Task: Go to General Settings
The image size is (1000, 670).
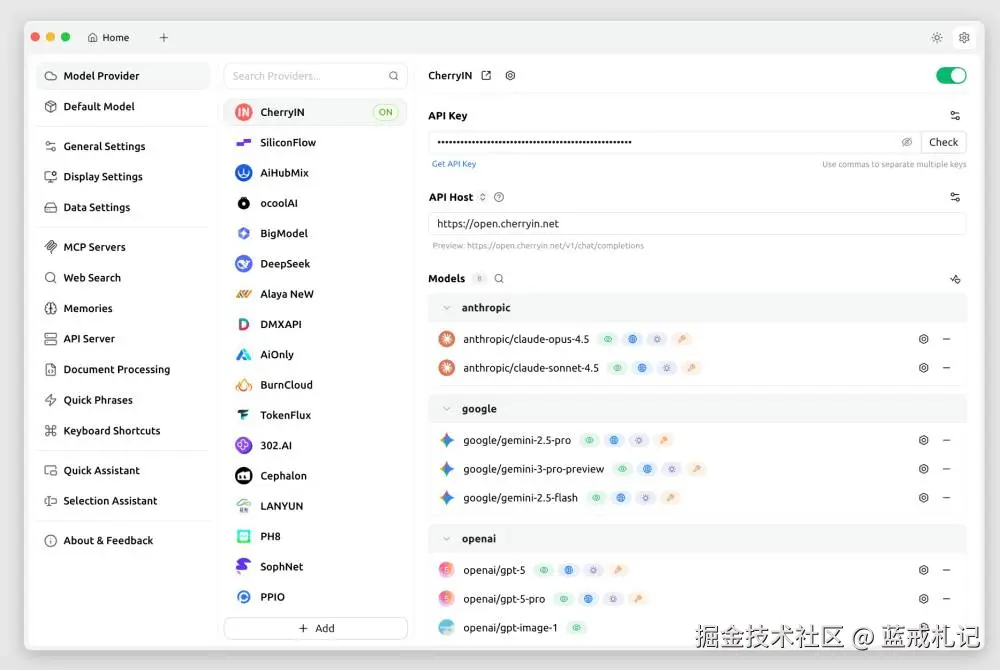Action: point(123,146)
